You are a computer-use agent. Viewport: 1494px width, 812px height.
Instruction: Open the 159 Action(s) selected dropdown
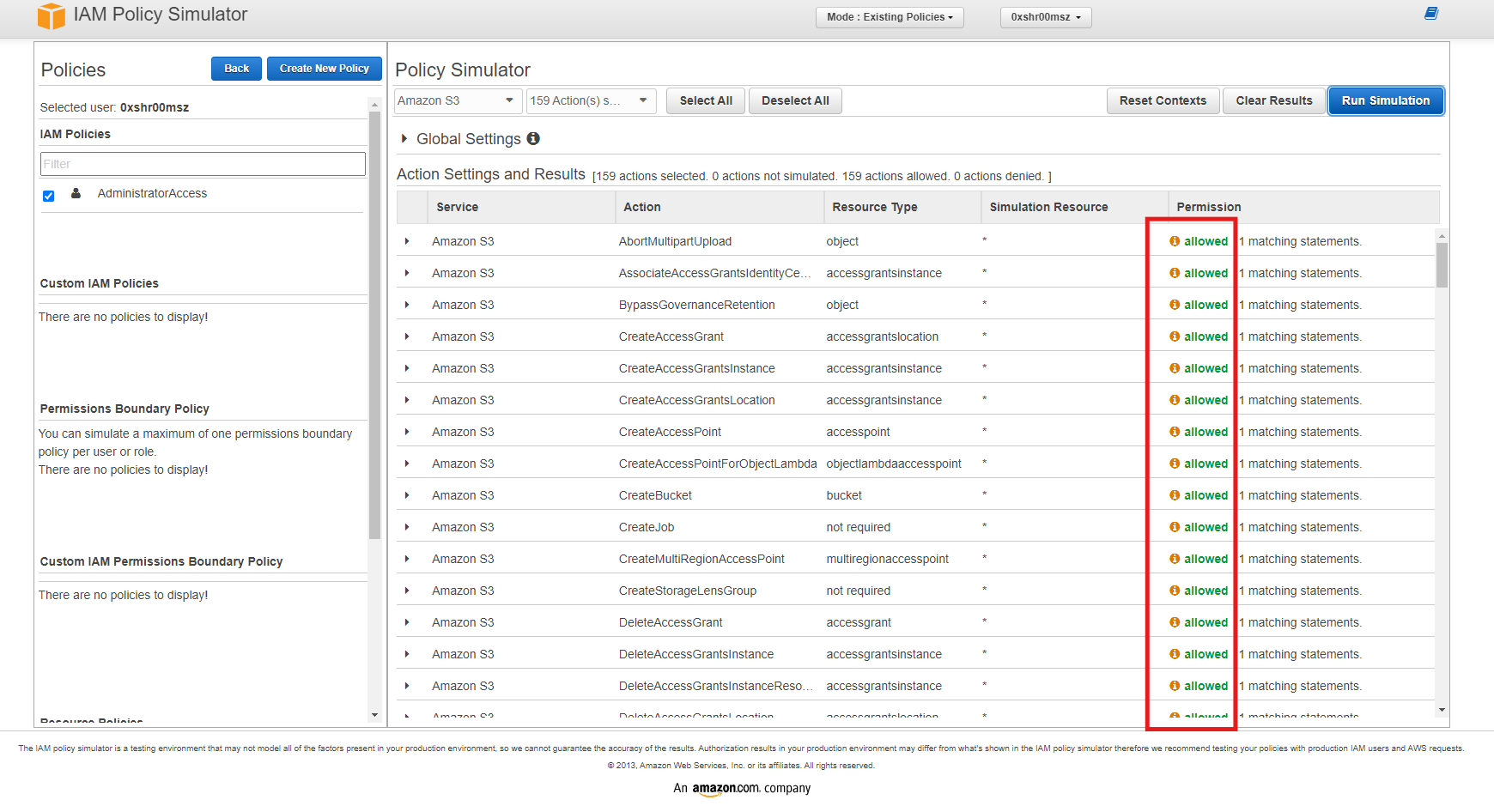tap(590, 100)
